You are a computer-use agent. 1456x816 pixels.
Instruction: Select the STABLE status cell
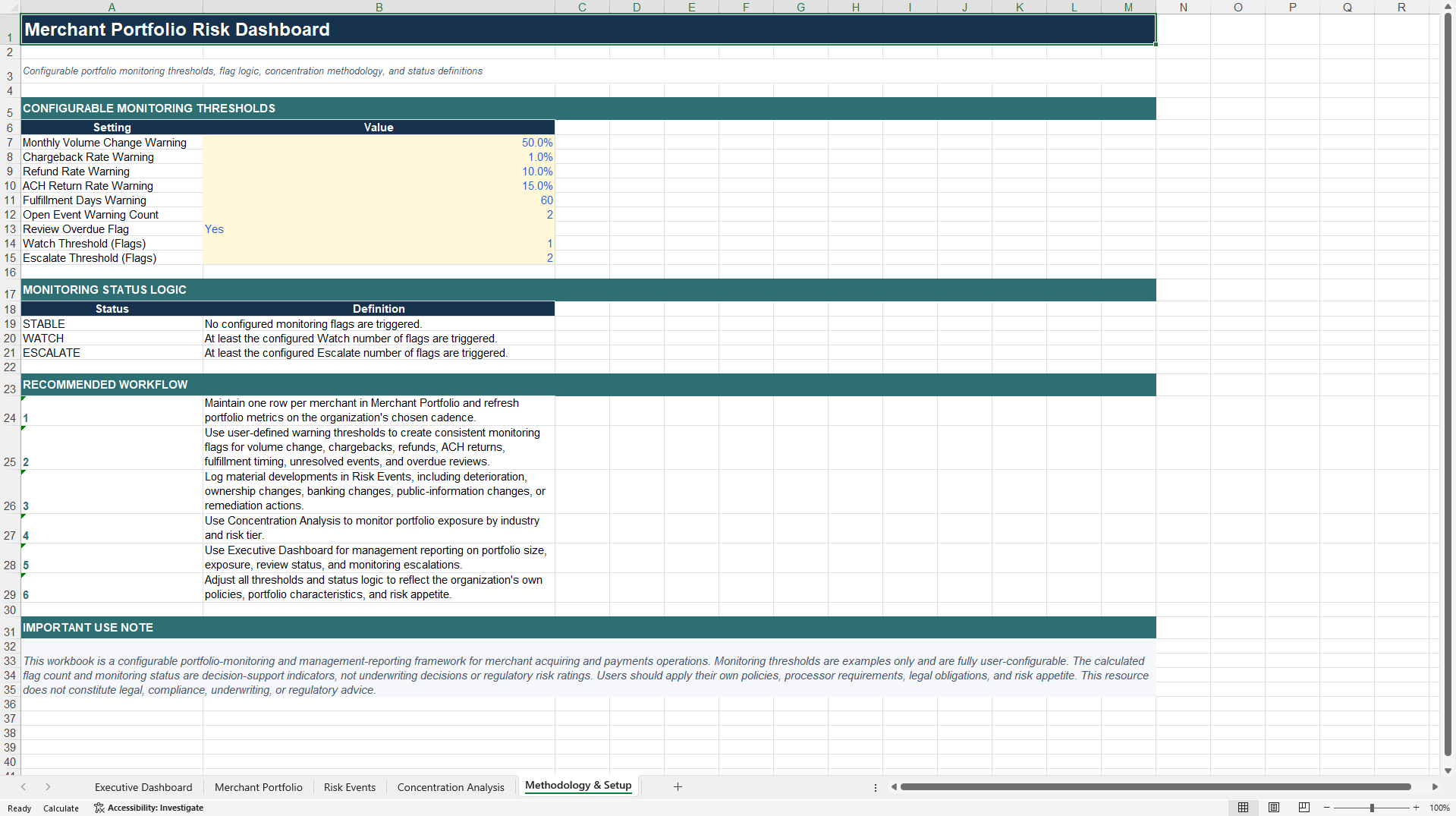pyautogui.click(x=112, y=324)
